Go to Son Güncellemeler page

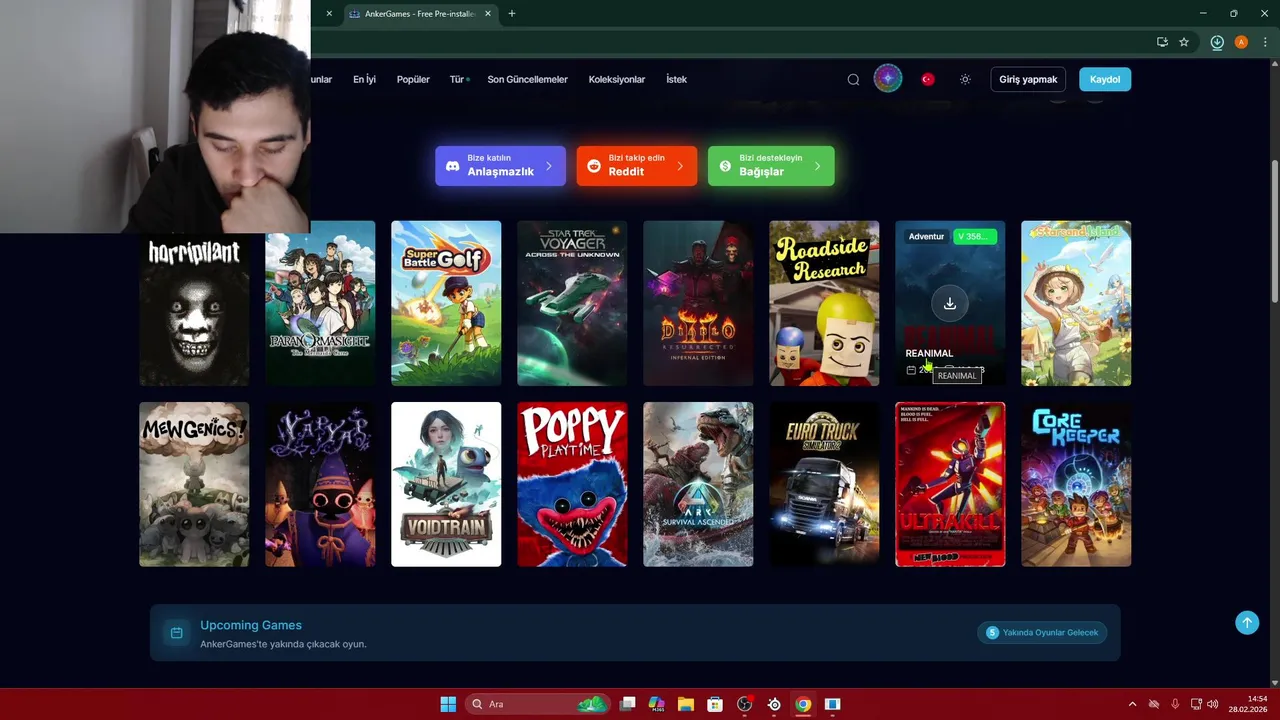click(x=527, y=79)
